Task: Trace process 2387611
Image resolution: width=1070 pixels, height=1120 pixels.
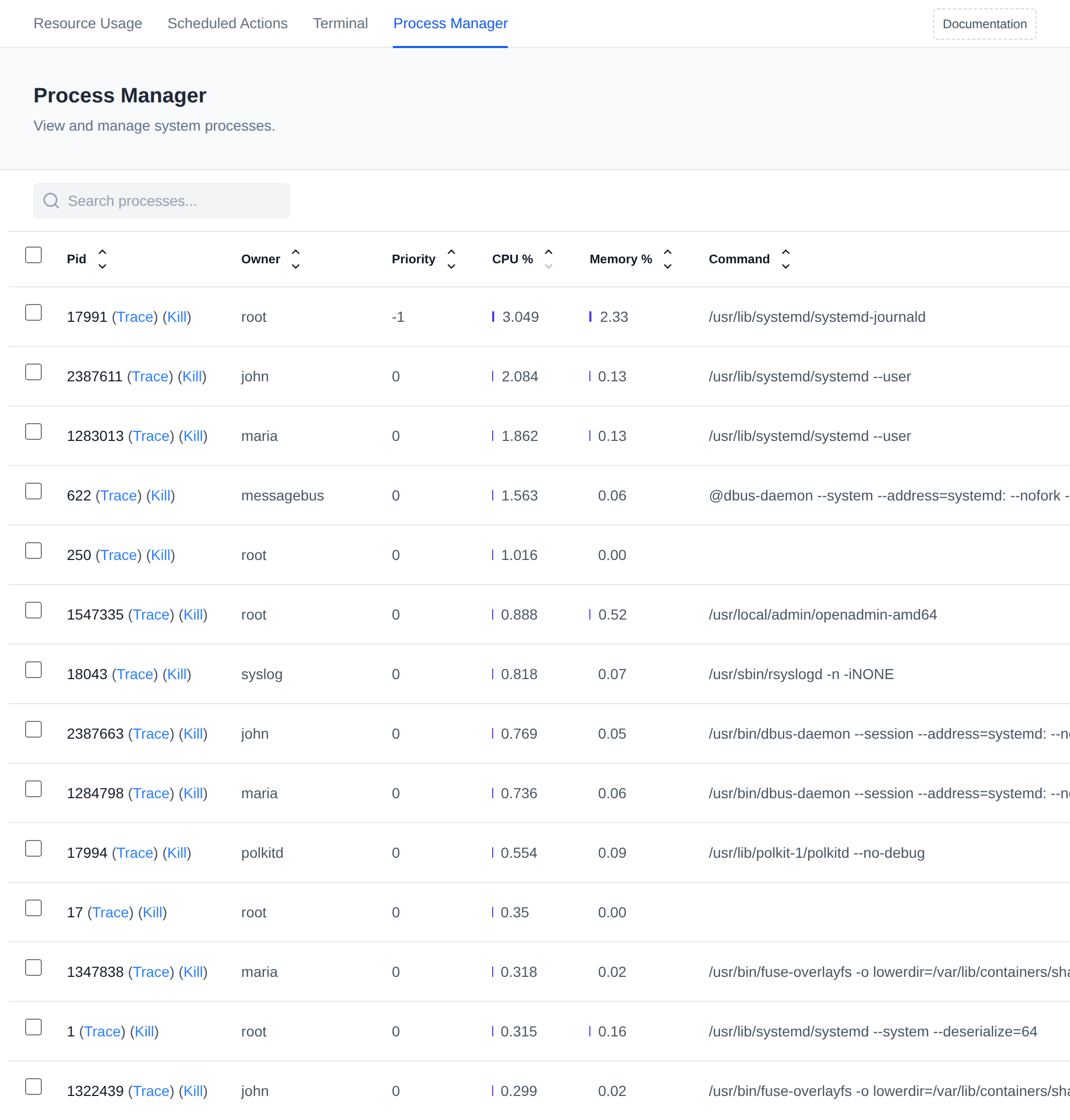Action: (150, 376)
